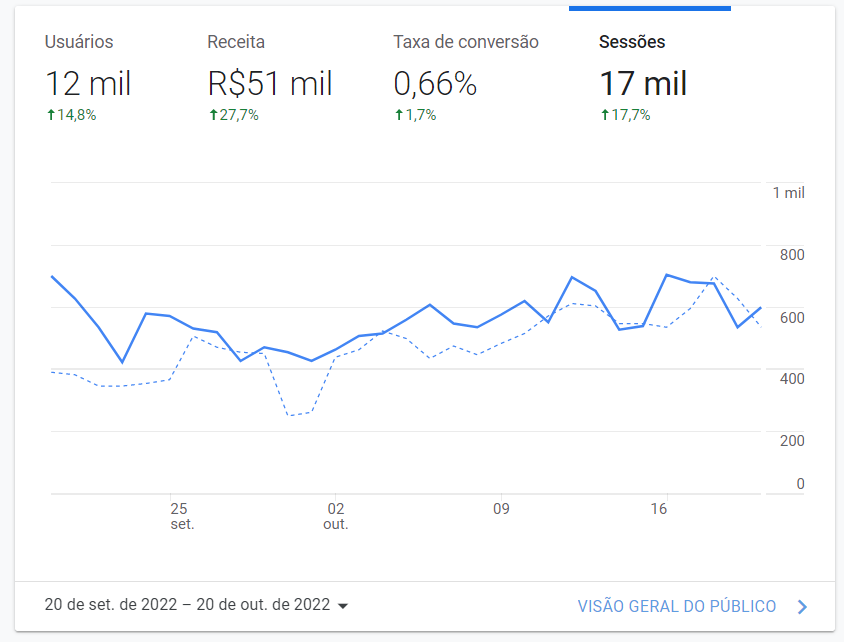
Task: Select the Sessões tab label
Action: coord(632,42)
